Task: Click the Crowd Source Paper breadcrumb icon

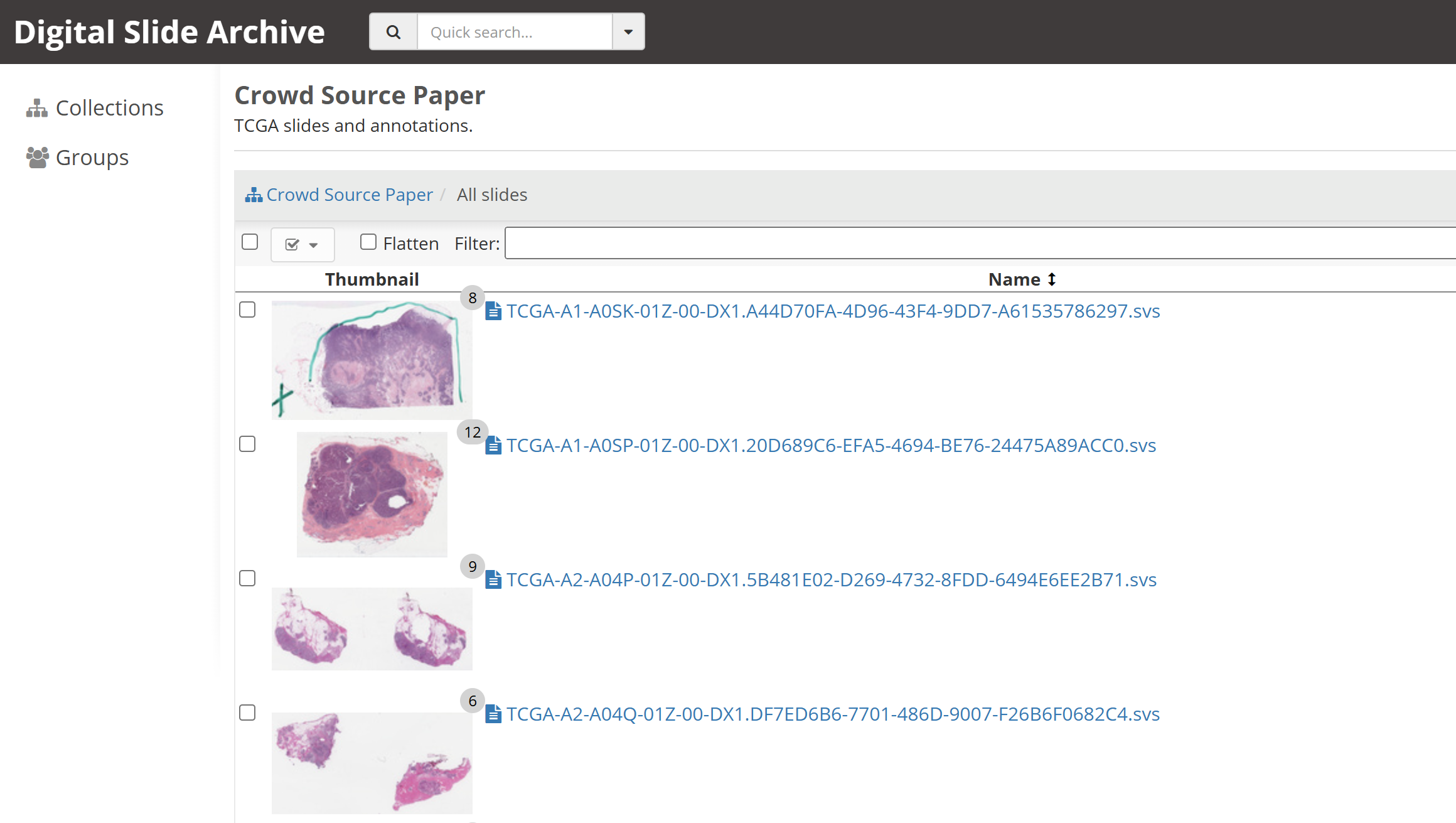Action: tap(254, 195)
